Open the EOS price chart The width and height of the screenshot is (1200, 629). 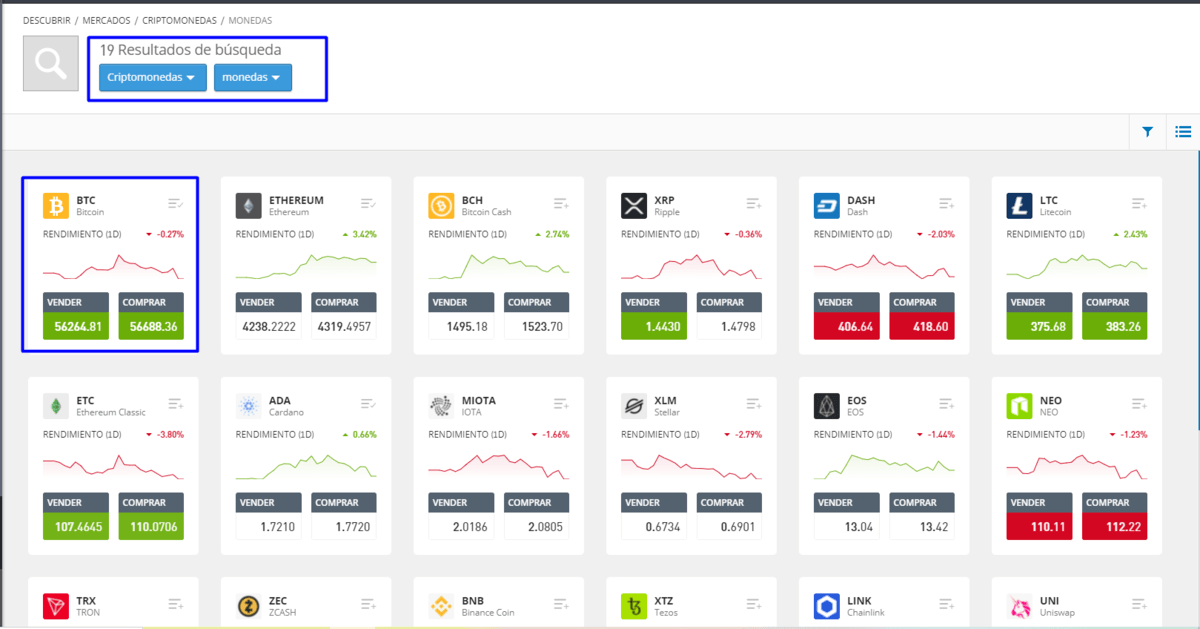click(885, 467)
